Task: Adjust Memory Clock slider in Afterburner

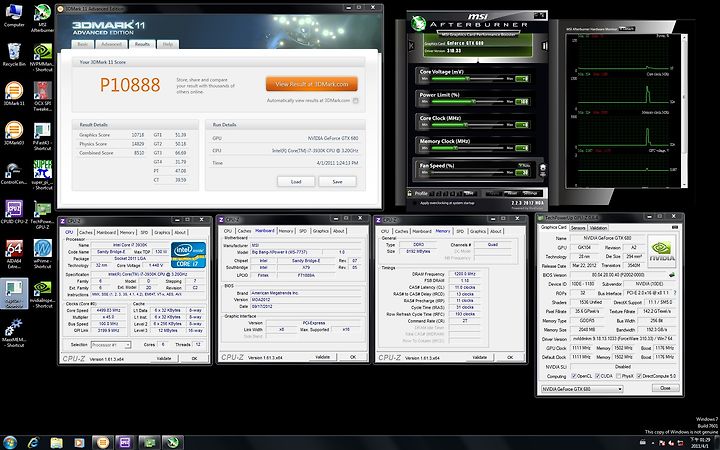Action: [x=468, y=148]
